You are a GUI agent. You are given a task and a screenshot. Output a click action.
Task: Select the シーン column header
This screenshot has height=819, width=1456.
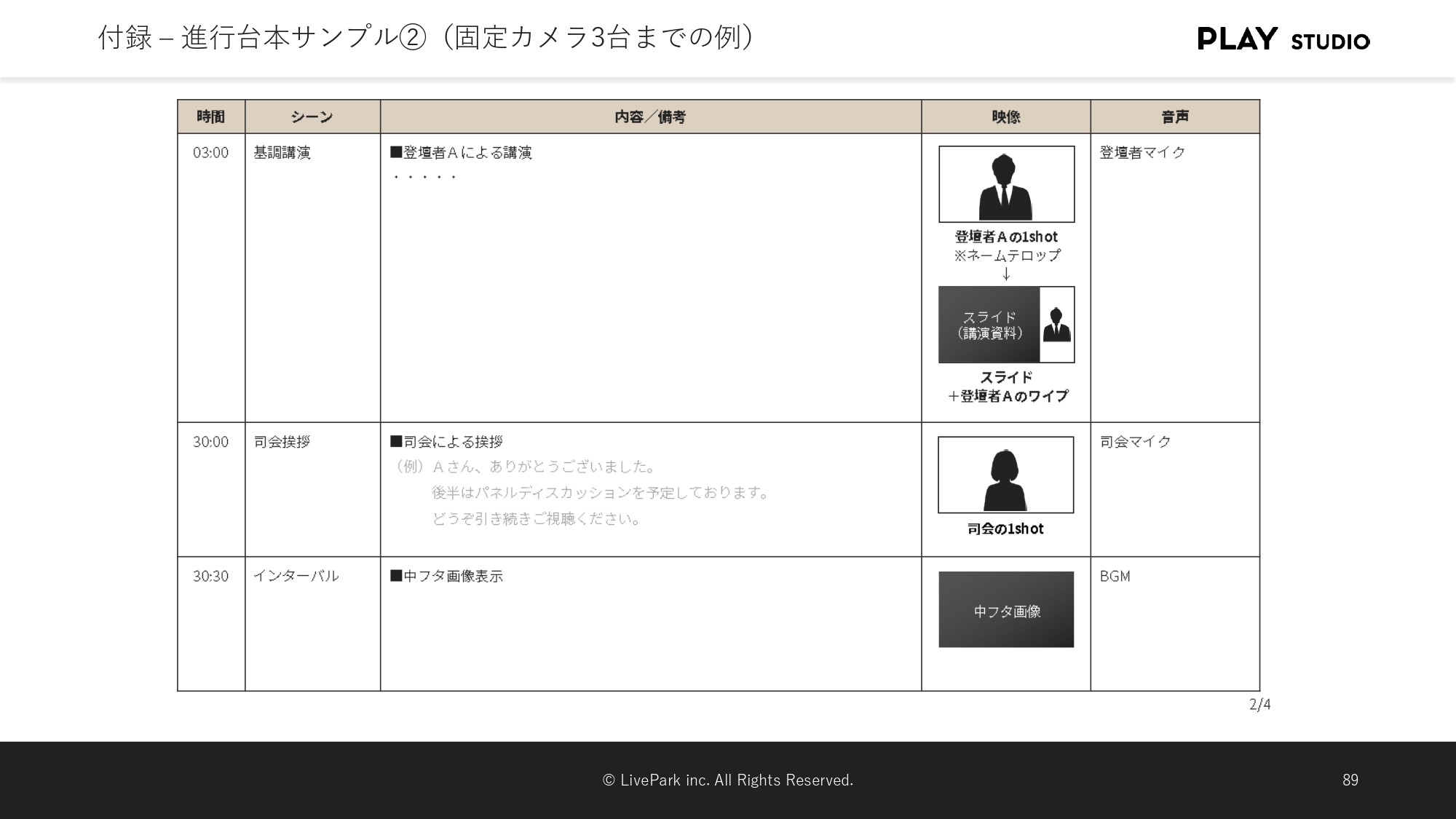pyautogui.click(x=312, y=116)
